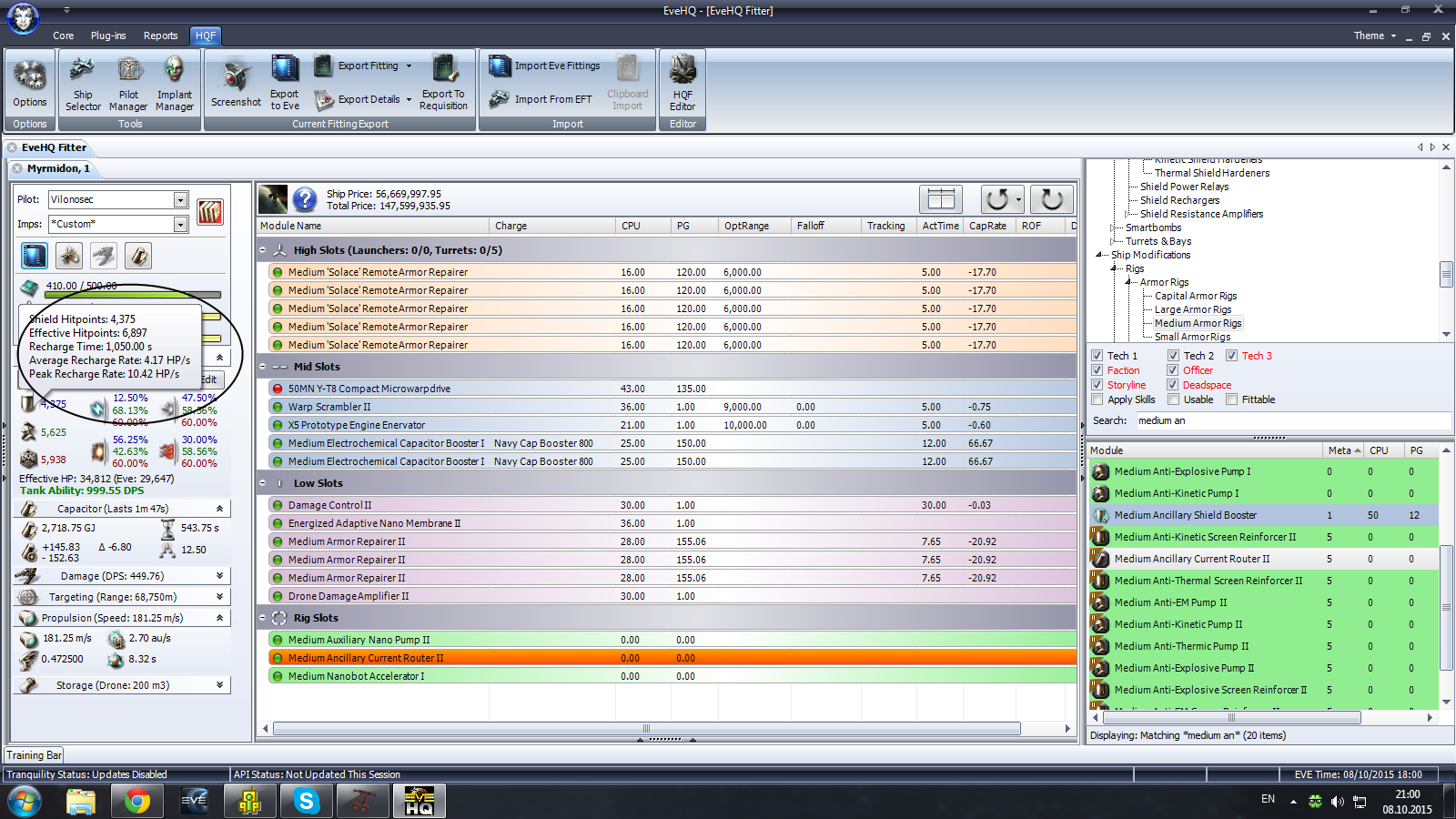The height and width of the screenshot is (819, 1456).
Task: Open the Reports menu
Action: click(x=160, y=35)
